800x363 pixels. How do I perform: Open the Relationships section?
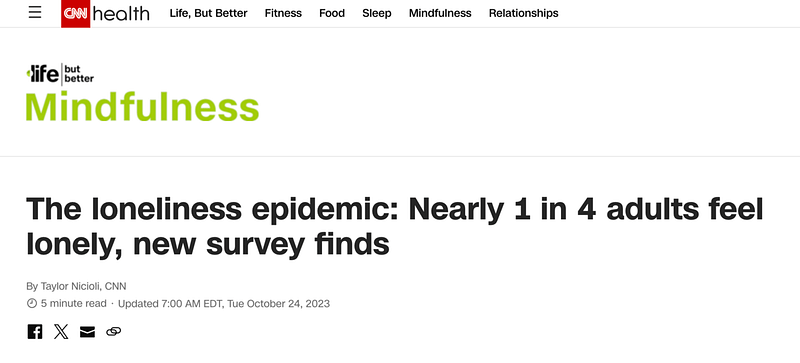(523, 13)
